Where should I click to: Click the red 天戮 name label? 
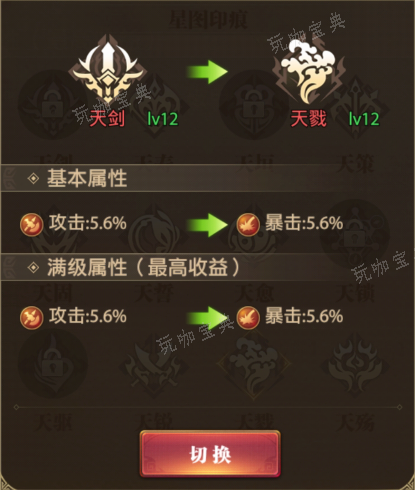[308, 118]
